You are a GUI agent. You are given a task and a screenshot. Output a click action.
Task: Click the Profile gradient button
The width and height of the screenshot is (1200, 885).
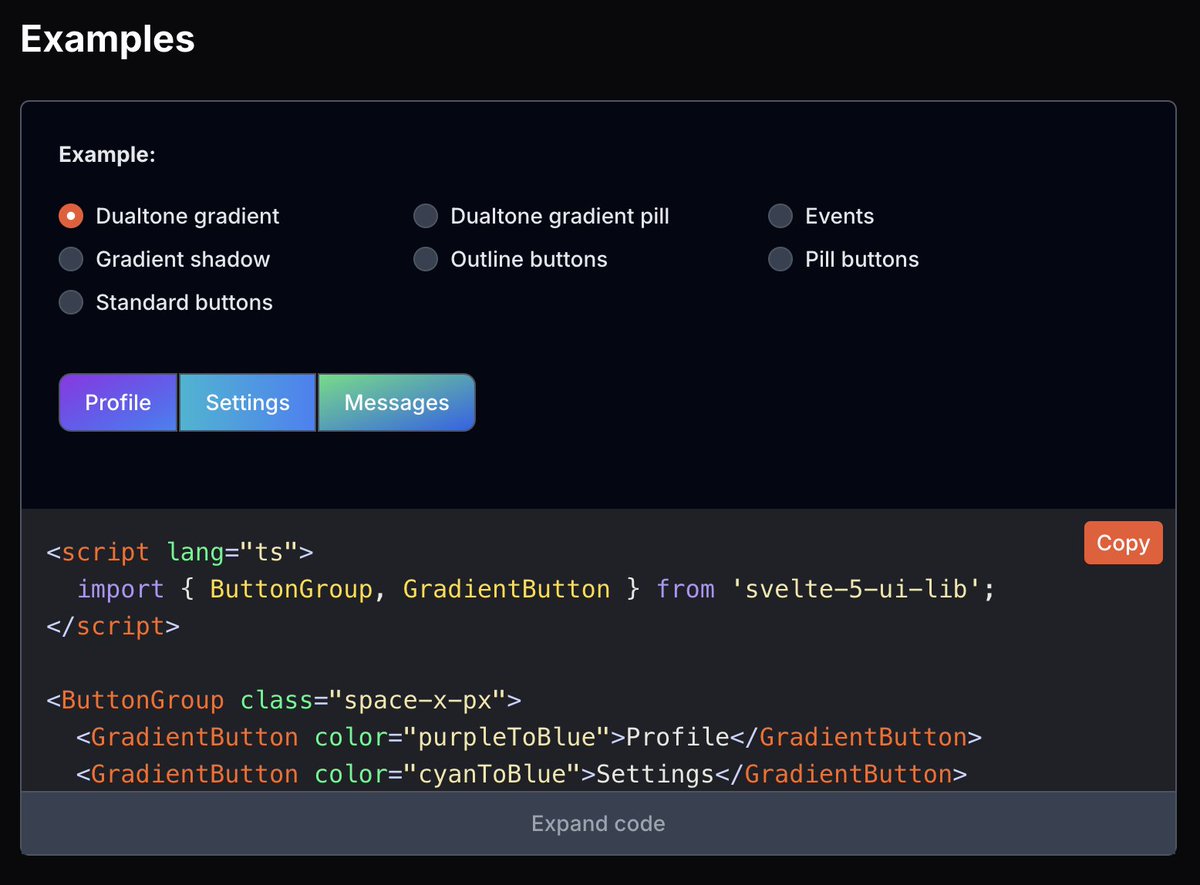point(117,402)
